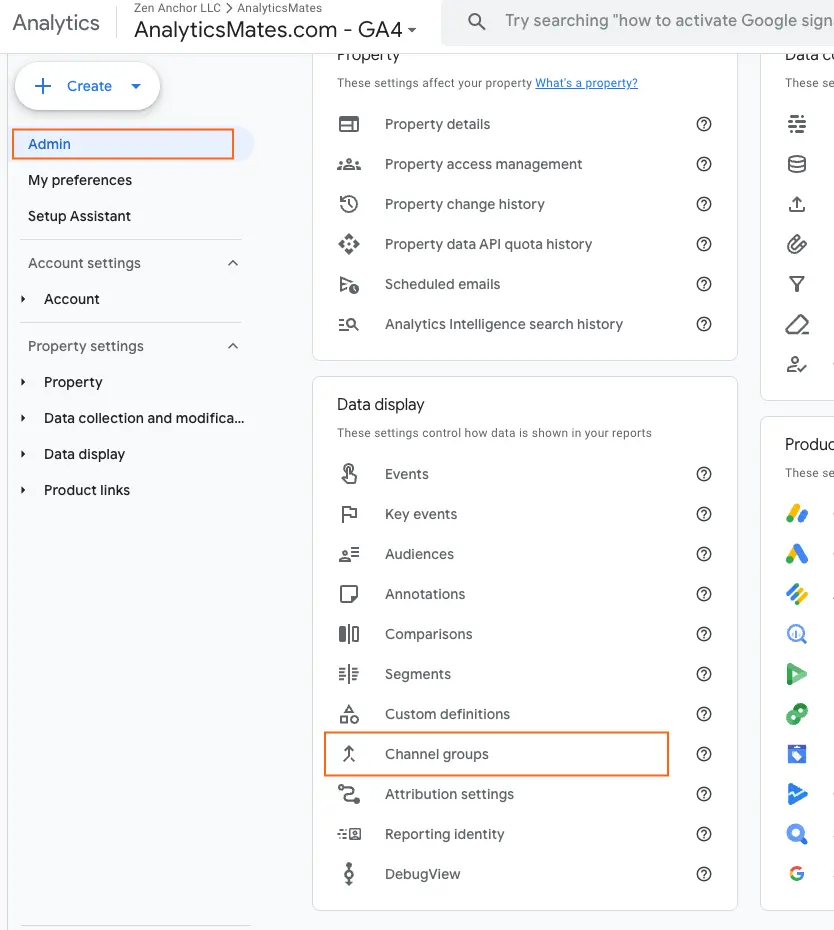Click the Audiences icon
Image resolution: width=834 pixels, height=930 pixels.
349,554
